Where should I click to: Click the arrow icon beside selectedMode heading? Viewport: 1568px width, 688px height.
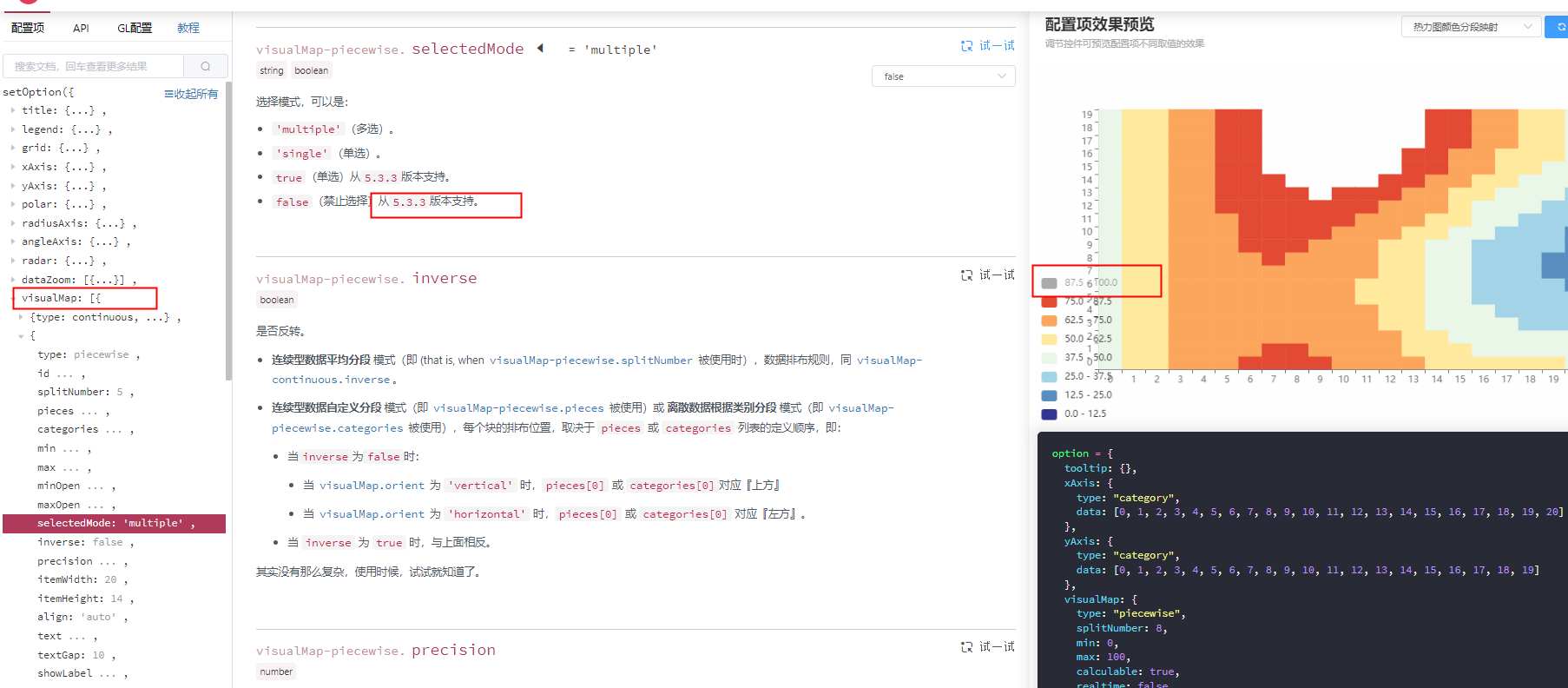point(540,49)
